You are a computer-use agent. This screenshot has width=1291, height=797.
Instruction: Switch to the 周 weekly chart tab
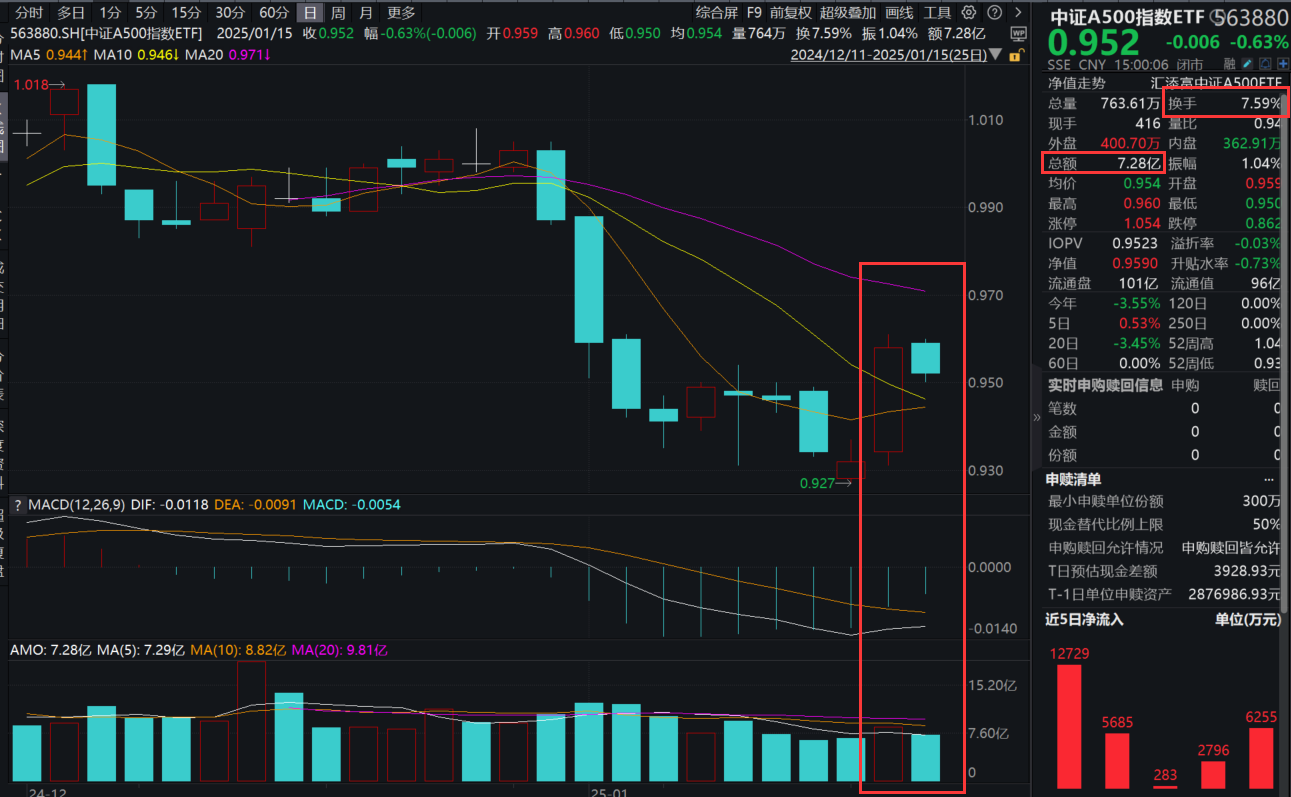pyautogui.click(x=338, y=13)
